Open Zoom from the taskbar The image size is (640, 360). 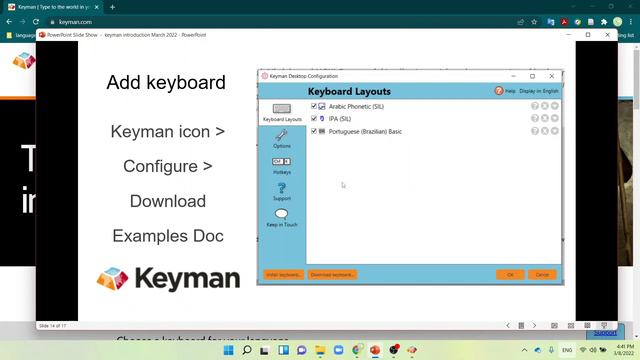(338, 350)
